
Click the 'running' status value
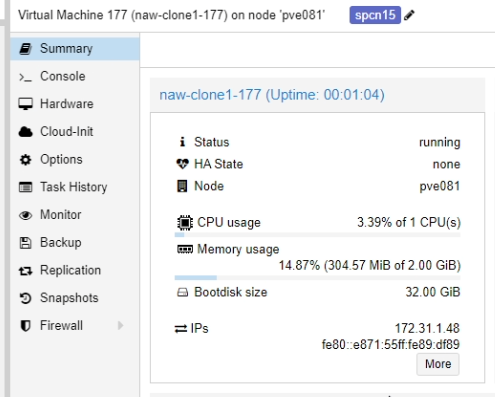[x=440, y=142]
